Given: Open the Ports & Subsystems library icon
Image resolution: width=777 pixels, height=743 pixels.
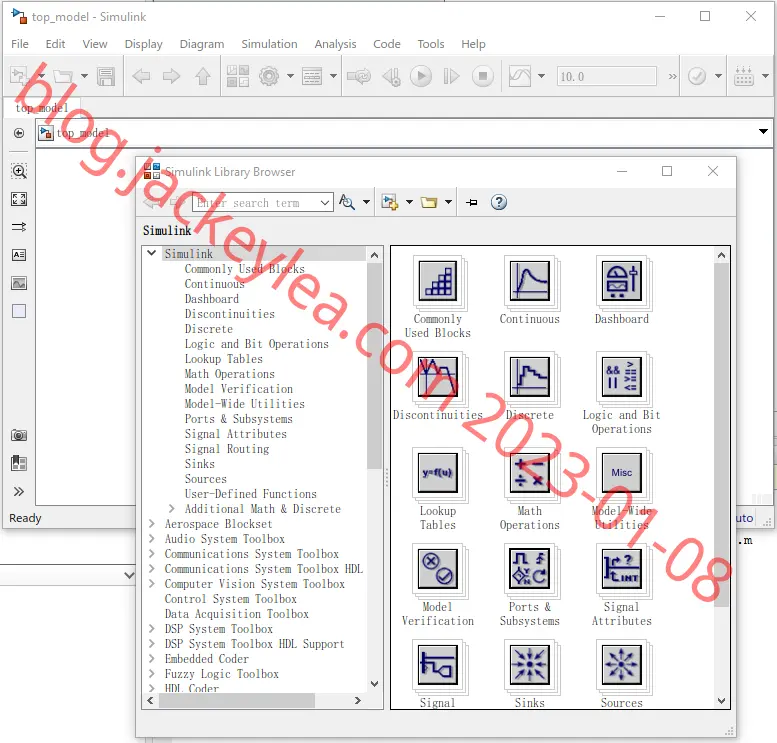Looking at the screenshot, I should (529, 569).
